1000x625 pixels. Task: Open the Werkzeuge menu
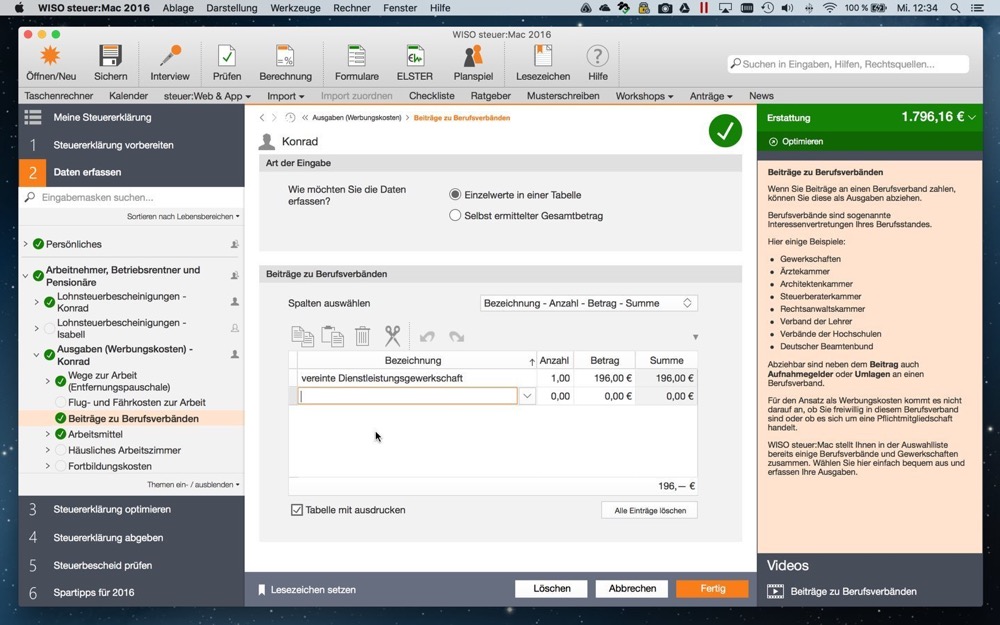[x=295, y=8]
